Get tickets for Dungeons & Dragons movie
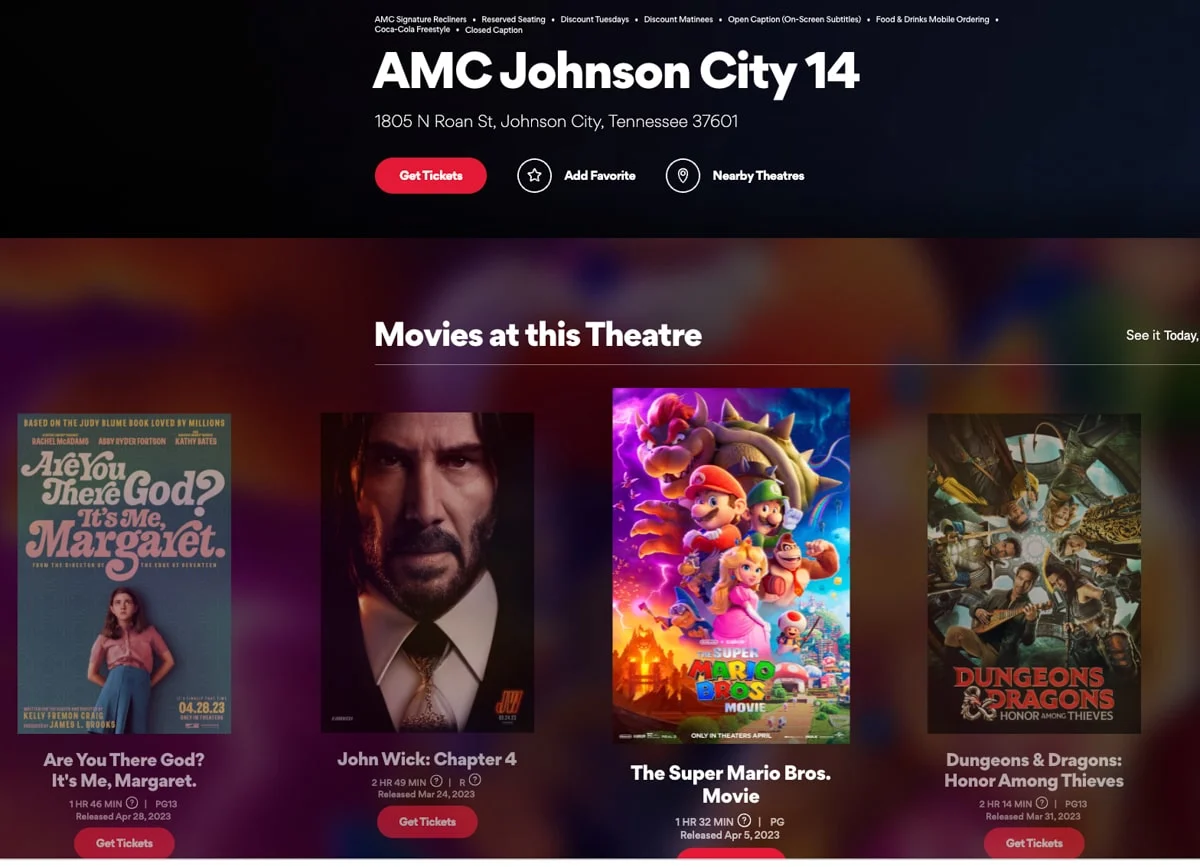 [x=1034, y=843]
